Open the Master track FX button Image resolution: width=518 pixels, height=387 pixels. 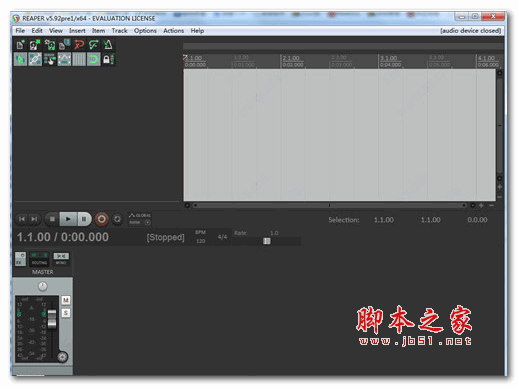tap(20, 259)
